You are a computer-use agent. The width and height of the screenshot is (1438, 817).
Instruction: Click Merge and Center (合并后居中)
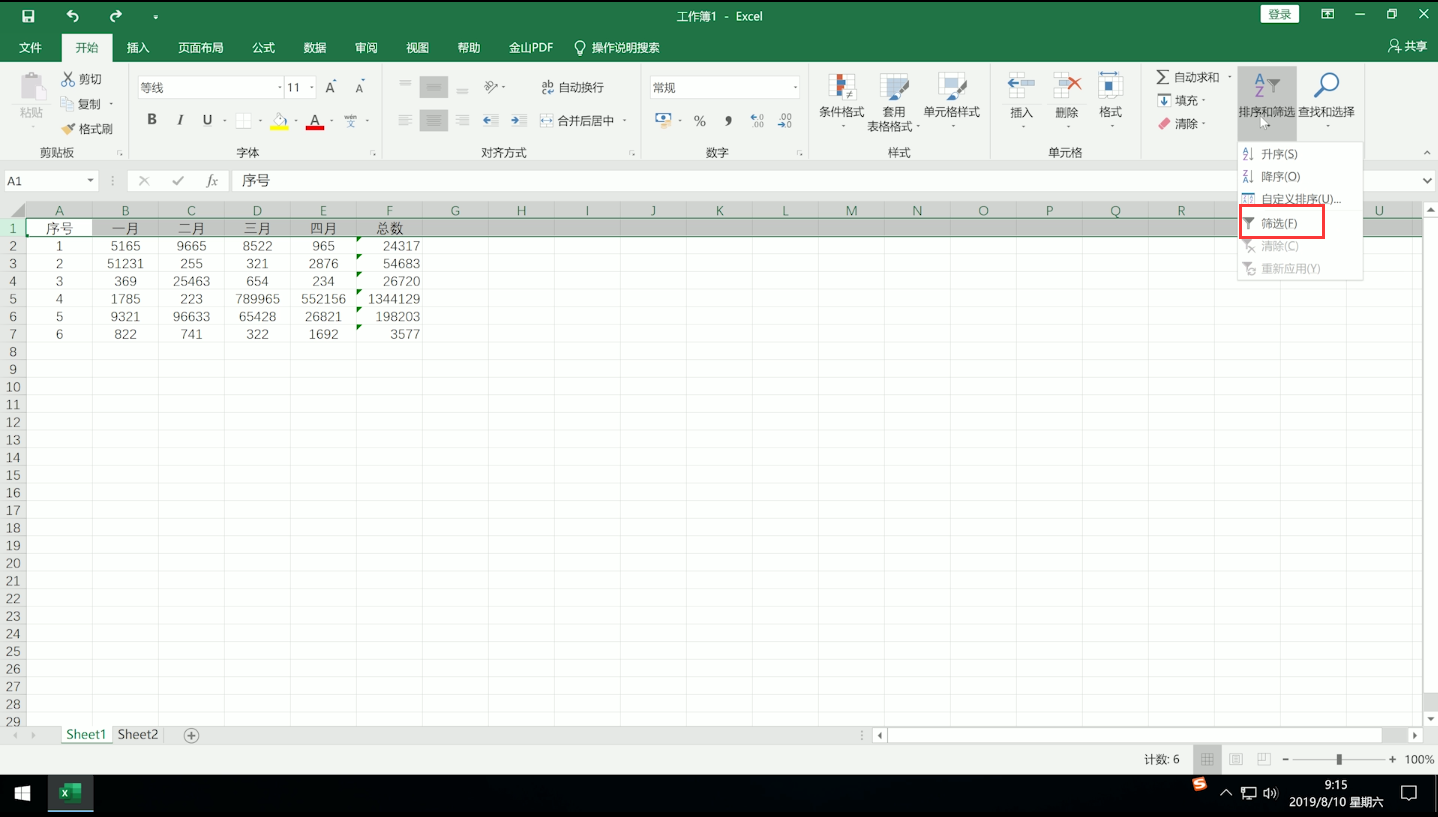577,121
